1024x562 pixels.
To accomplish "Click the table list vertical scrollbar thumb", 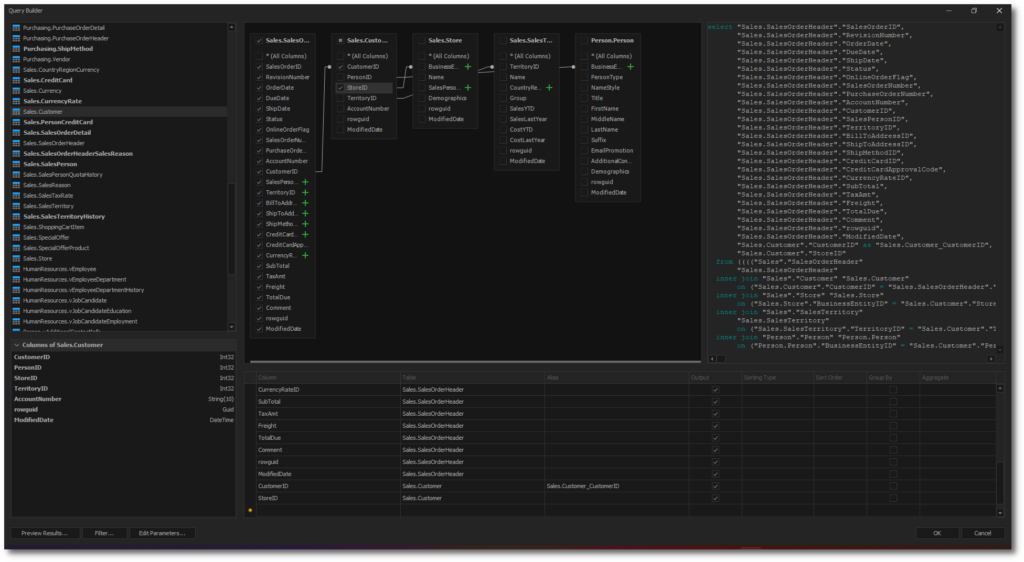I will click(231, 228).
